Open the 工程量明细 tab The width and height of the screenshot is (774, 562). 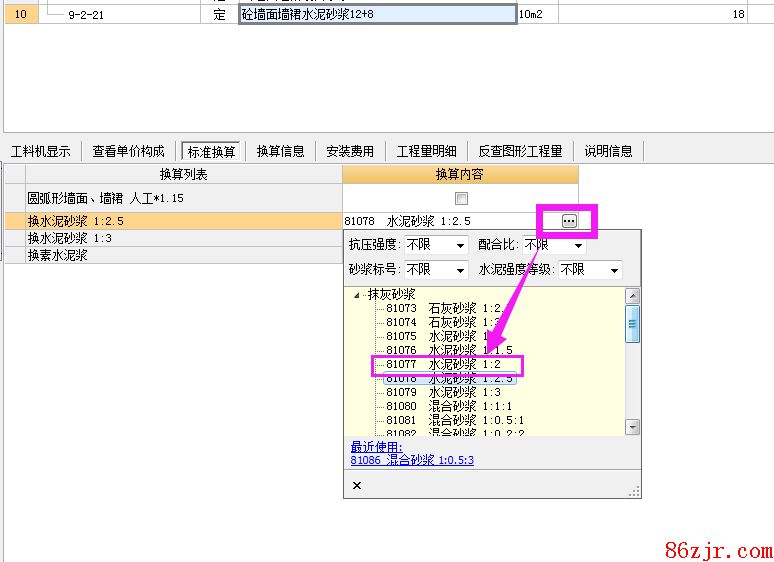coord(426,151)
